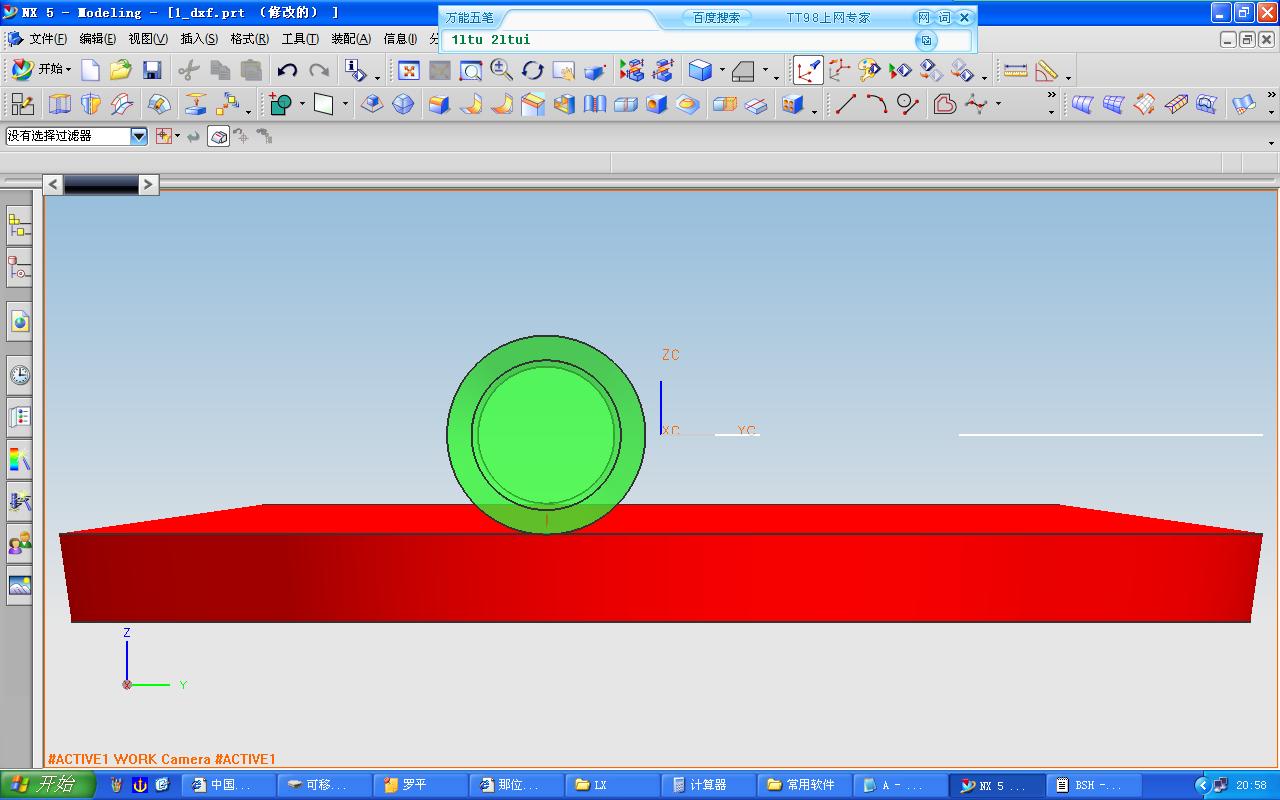
Task: Click the TT98上网专家 tab
Action: coord(828,17)
